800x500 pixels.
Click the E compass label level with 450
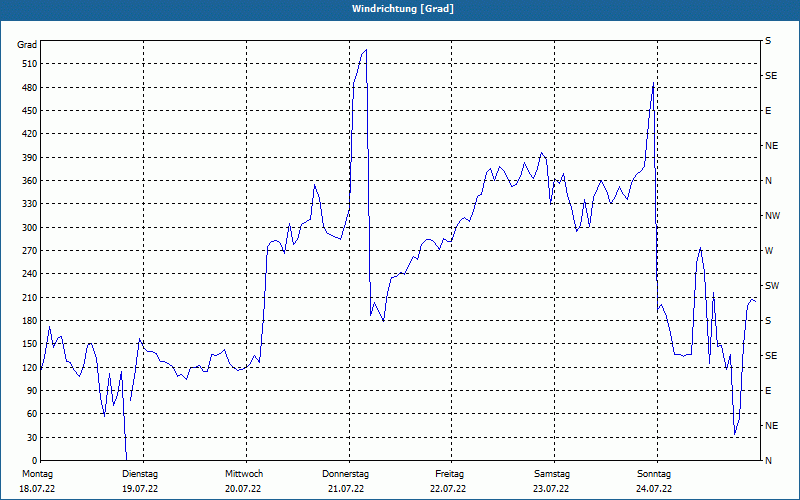point(768,111)
